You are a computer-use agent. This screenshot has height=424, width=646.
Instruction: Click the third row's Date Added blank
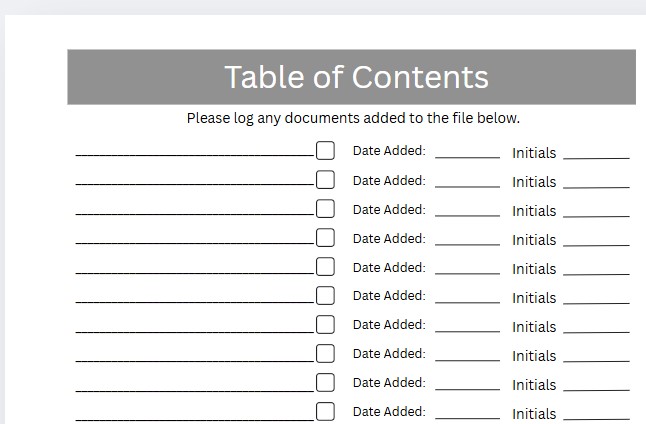[467, 216]
